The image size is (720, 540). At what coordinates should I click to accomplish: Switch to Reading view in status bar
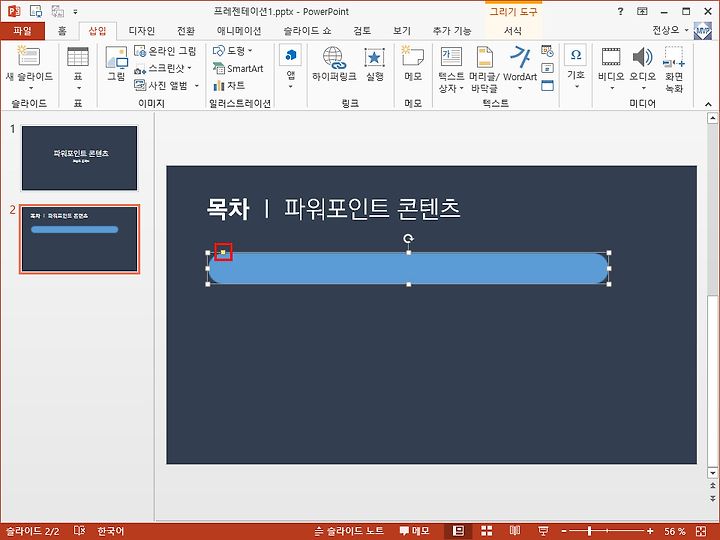(515, 531)
